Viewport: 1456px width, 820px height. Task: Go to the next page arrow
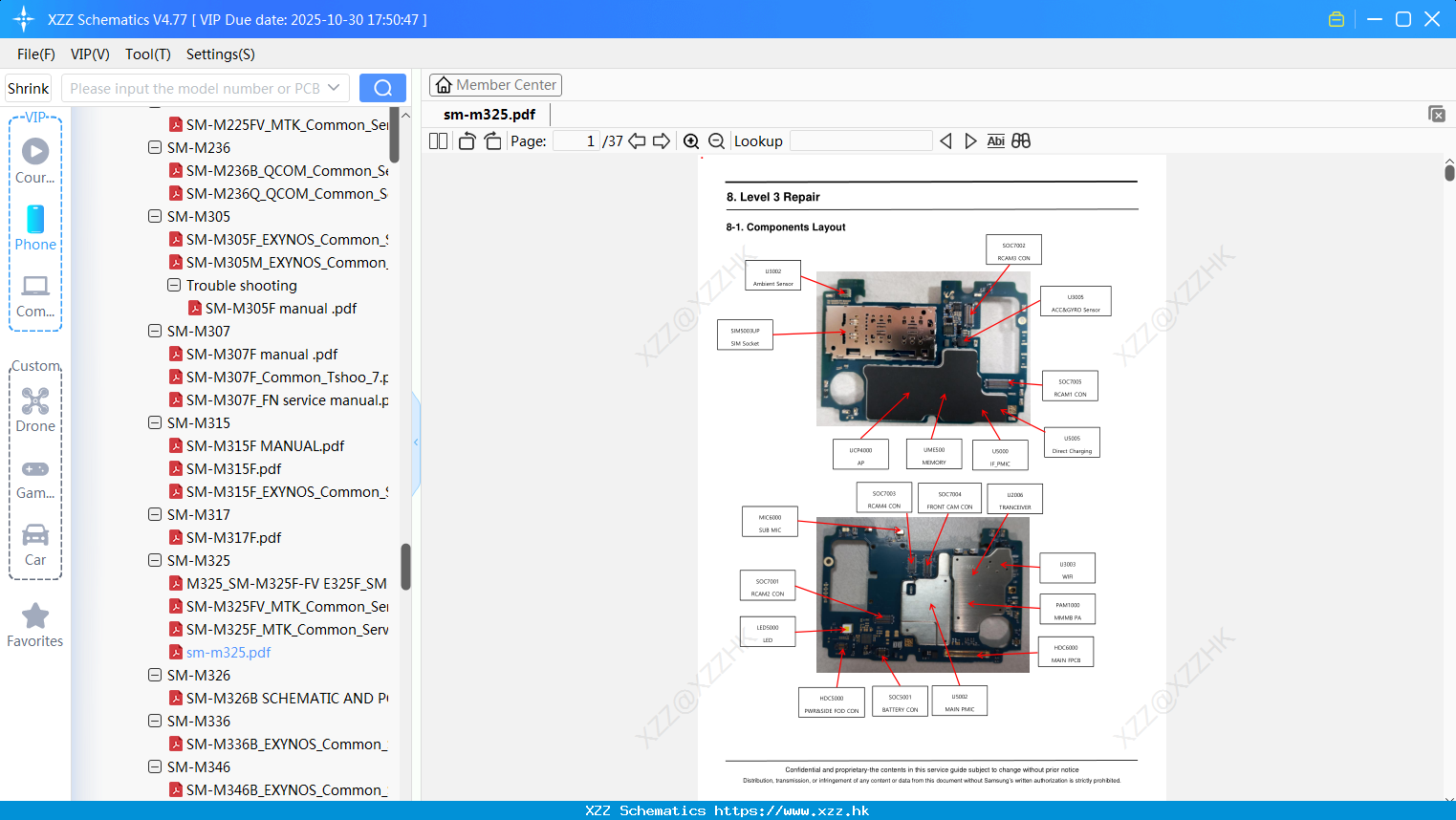click(662, 141)
